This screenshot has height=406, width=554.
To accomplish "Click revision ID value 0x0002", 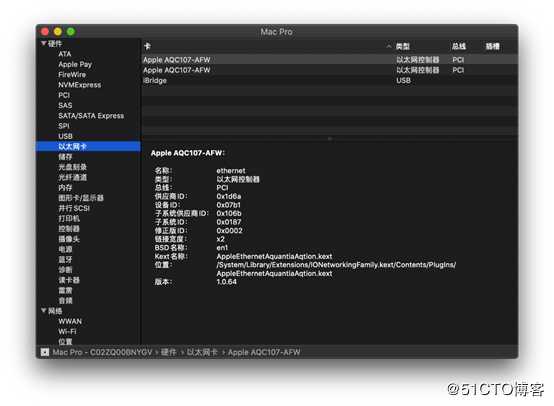I will click(229, 230).
